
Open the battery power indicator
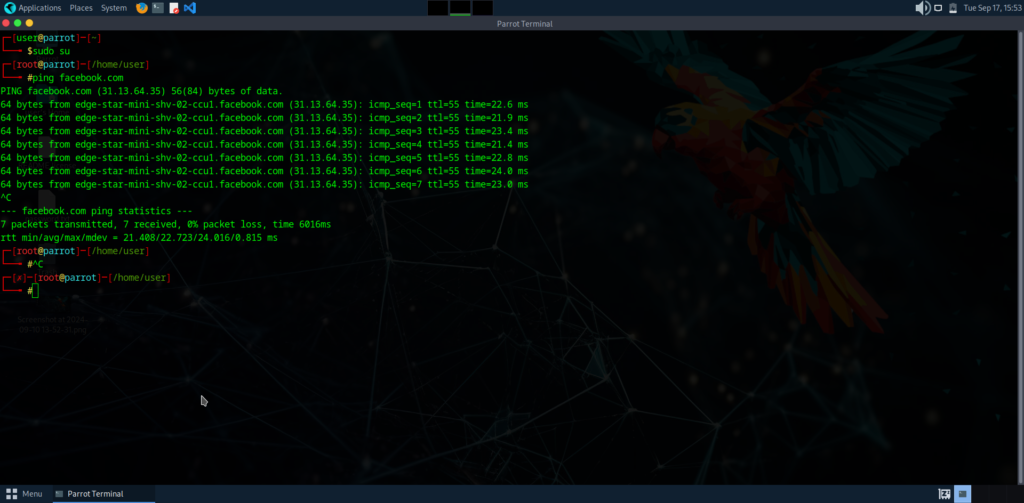[x=953, y=8]
